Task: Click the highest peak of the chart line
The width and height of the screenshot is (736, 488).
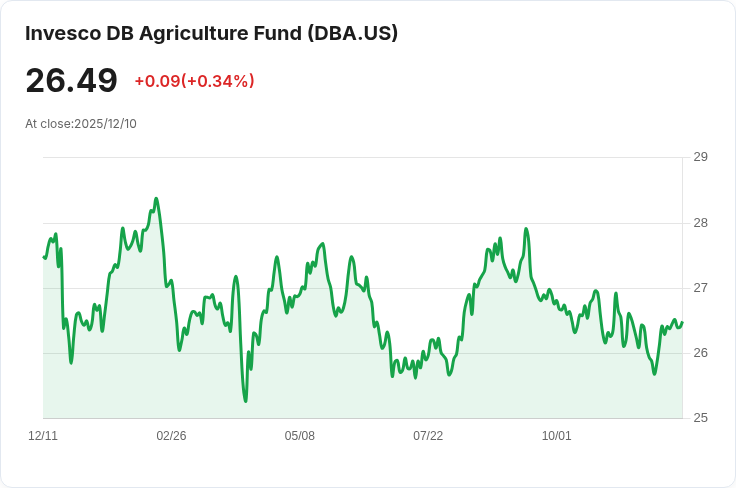Action: coord(156,199)
